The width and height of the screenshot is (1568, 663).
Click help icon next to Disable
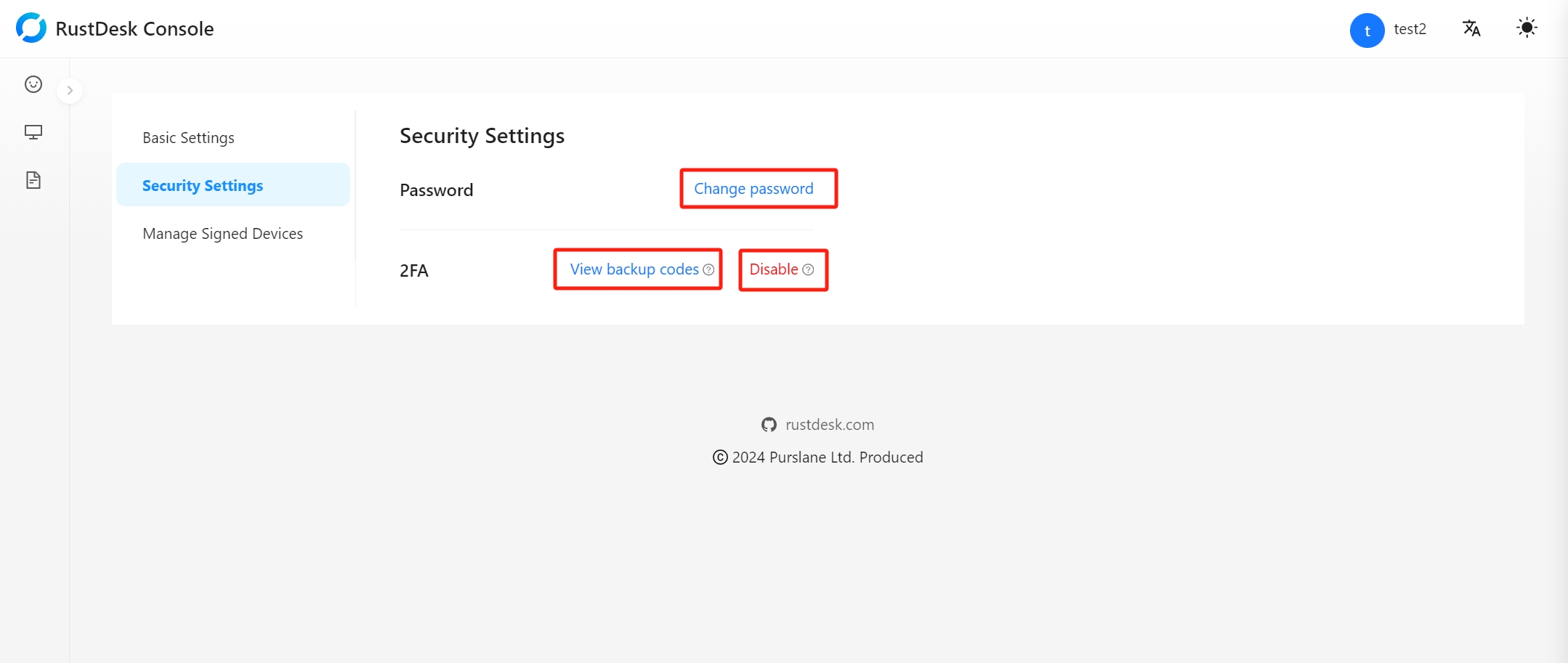point(808,270)
